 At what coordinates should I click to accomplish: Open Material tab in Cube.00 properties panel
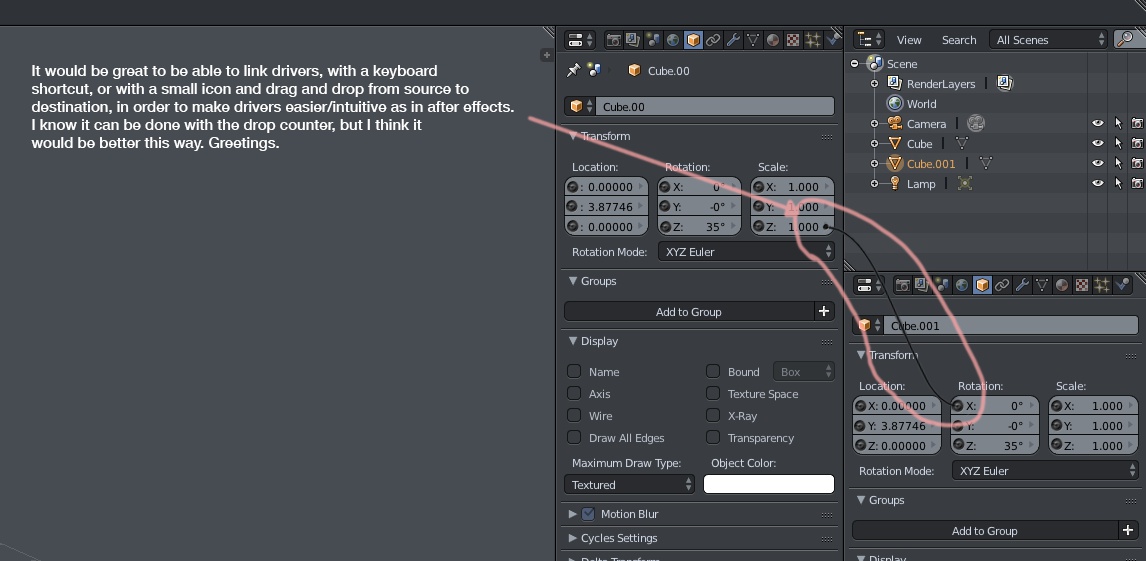click(773, 40)
